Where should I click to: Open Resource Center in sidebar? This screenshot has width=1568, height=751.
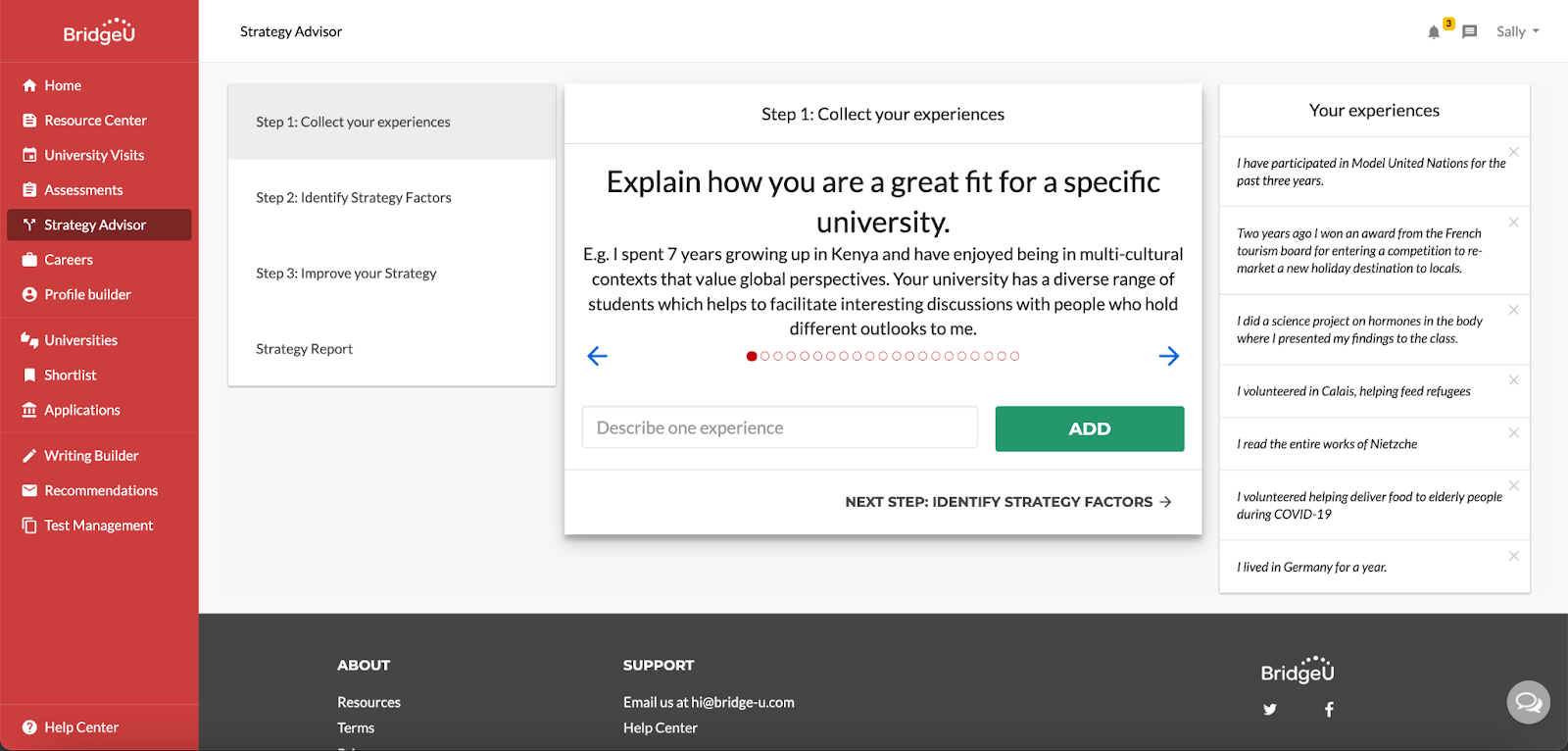(99, 121)
